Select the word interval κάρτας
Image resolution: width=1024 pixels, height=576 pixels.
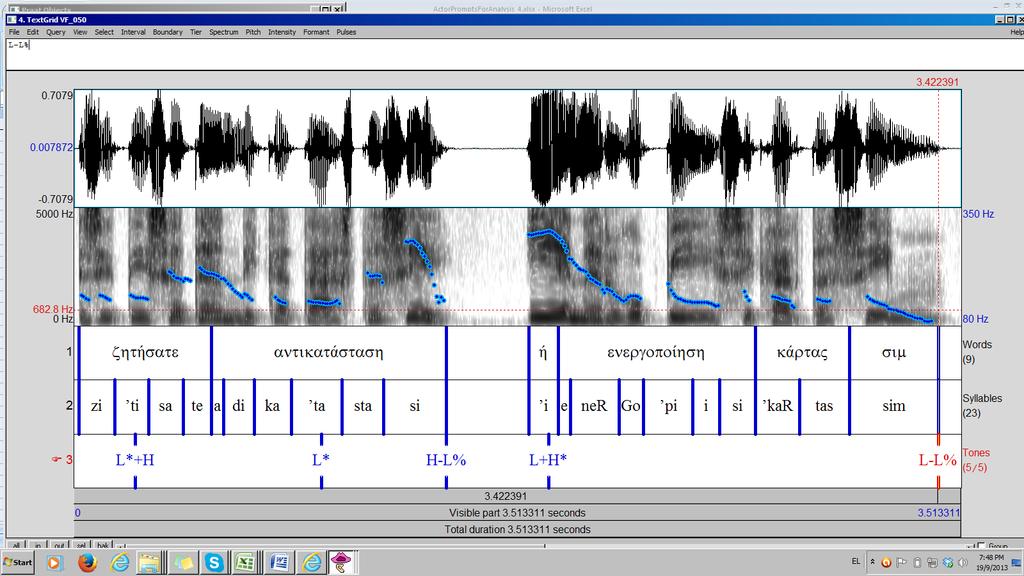pos(802,353)
